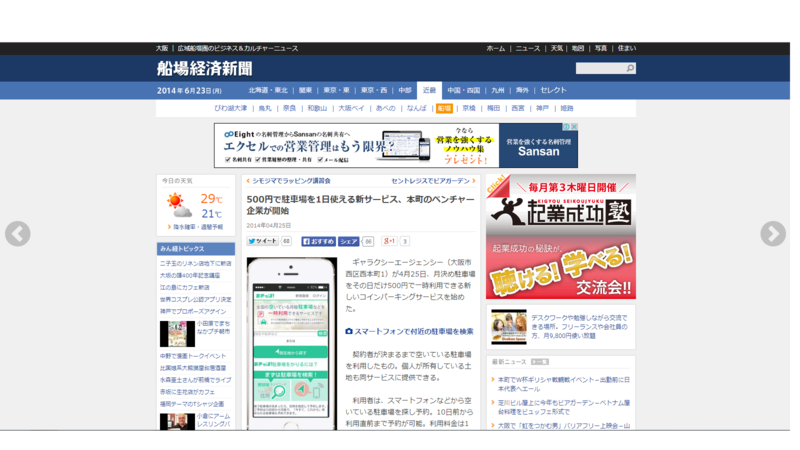Viewport: 800px width, 450px height.
Task: Click the sun and cloud weather icon
Action: click(179, 205)
